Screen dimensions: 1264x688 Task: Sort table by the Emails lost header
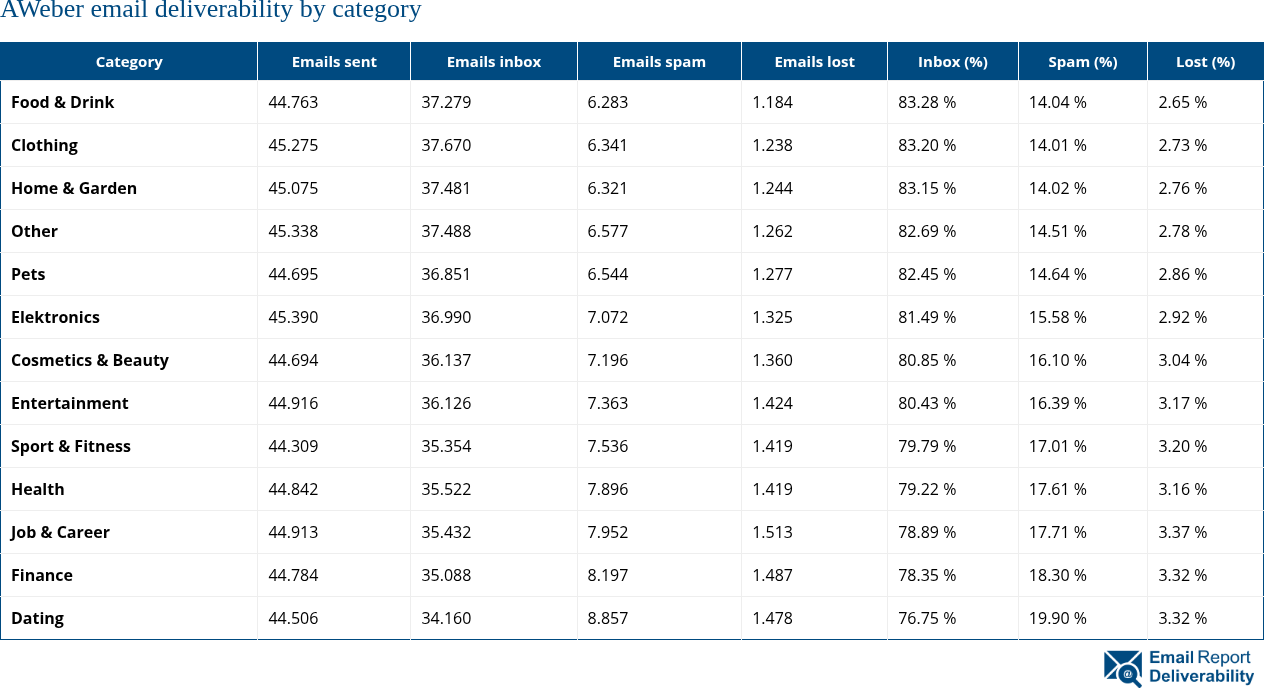814,61
